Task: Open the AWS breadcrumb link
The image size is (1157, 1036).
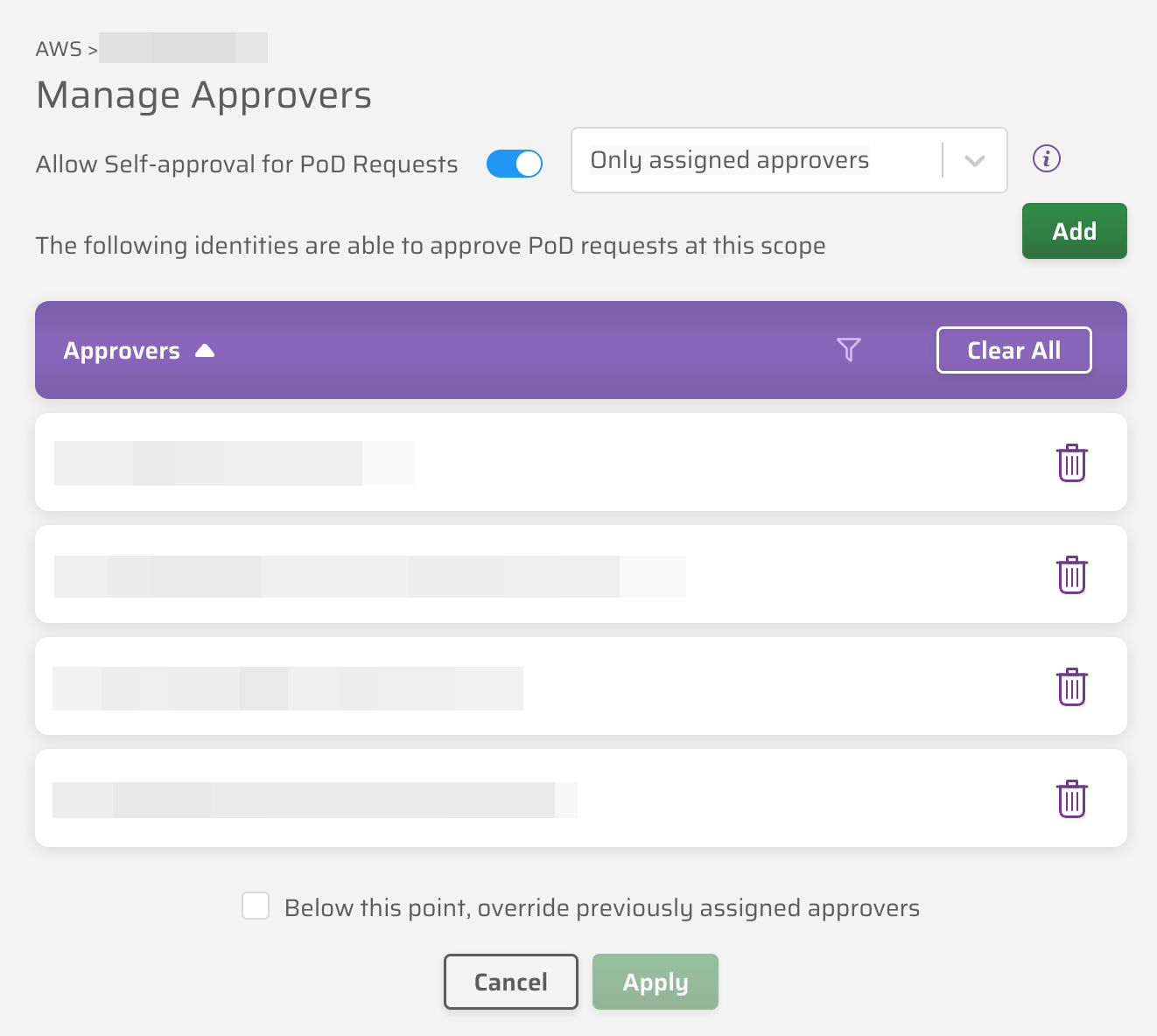Action: click(x=58, y=48)
